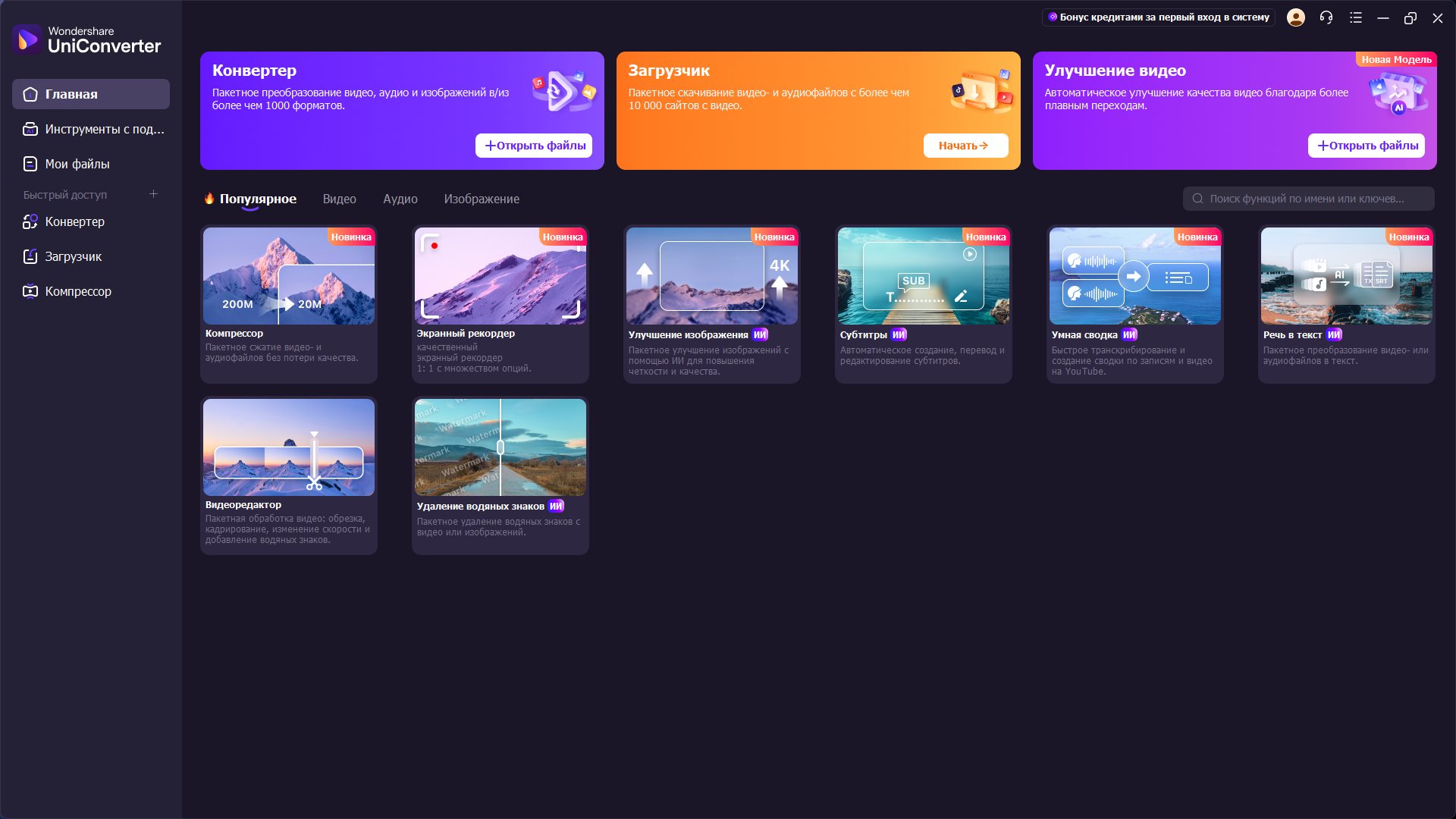This screenshot has width=1456, height=819.
Task: Open Конвертер from sidebar quick access
Action: point(74,221)
